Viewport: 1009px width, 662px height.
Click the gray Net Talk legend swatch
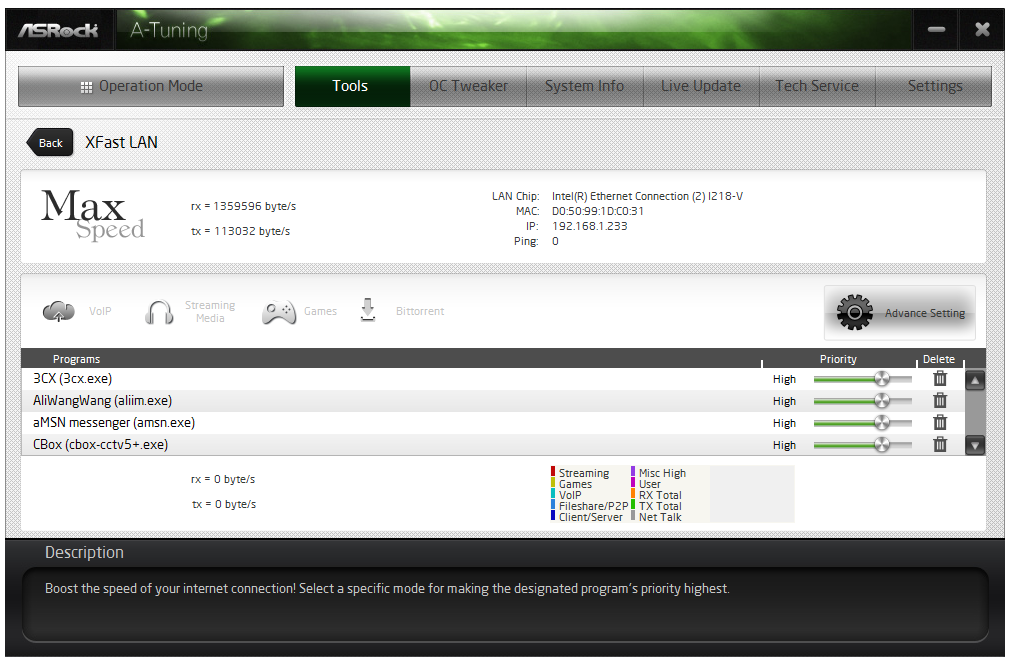[x=633, y=515]
